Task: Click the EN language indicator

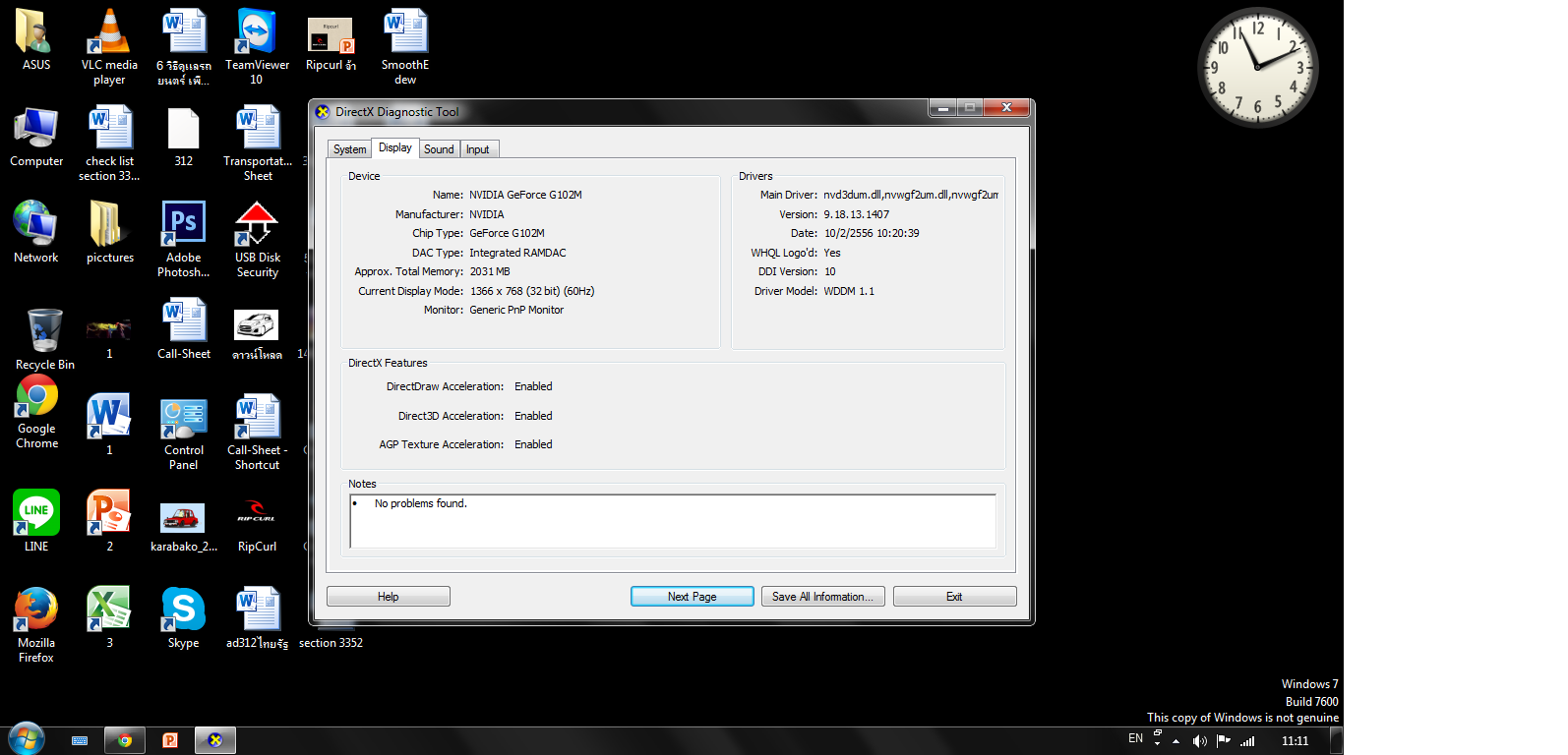Action: coord(1135,738)
